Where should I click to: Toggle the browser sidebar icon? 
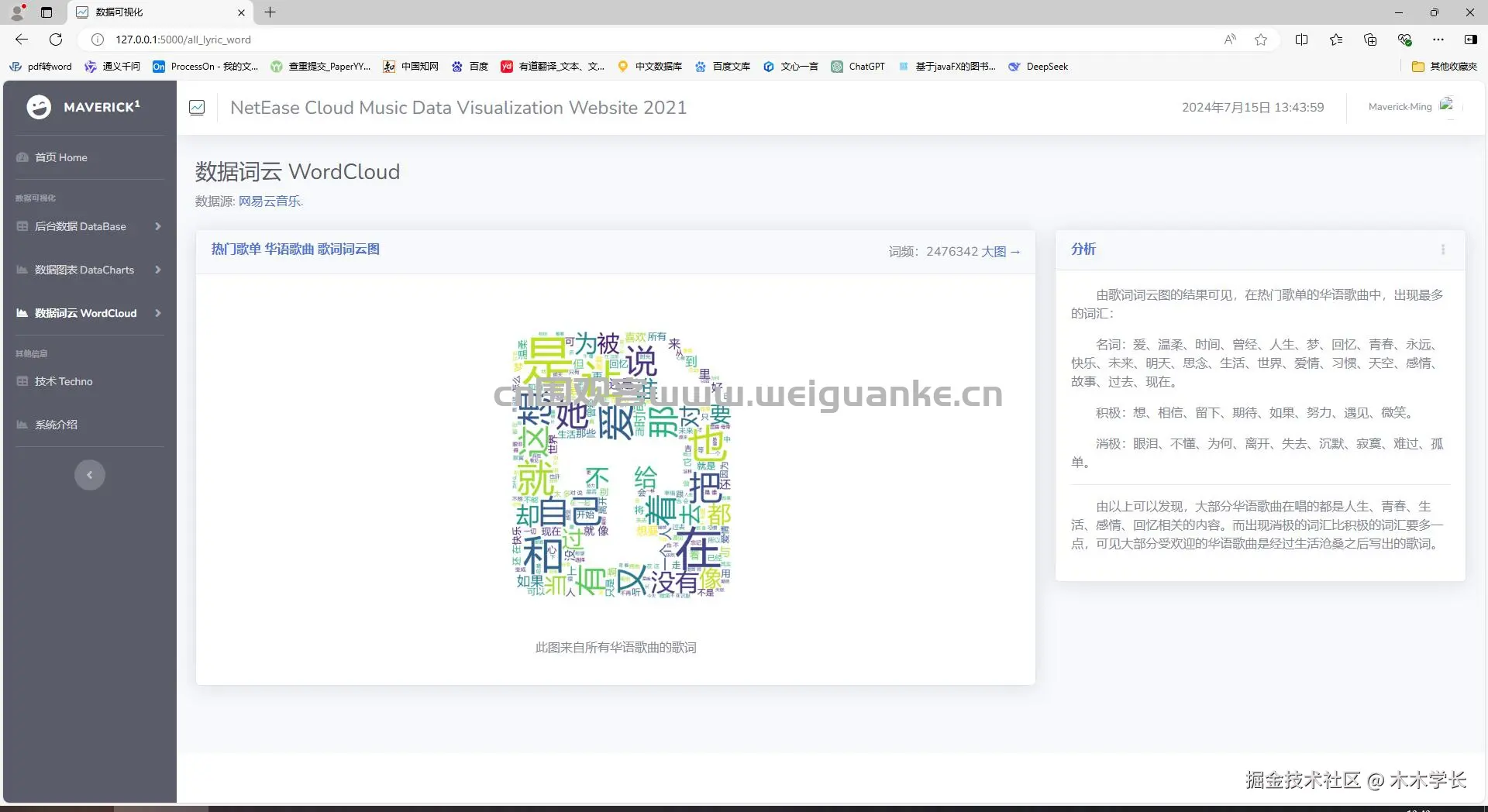[x=1470, y=40]
